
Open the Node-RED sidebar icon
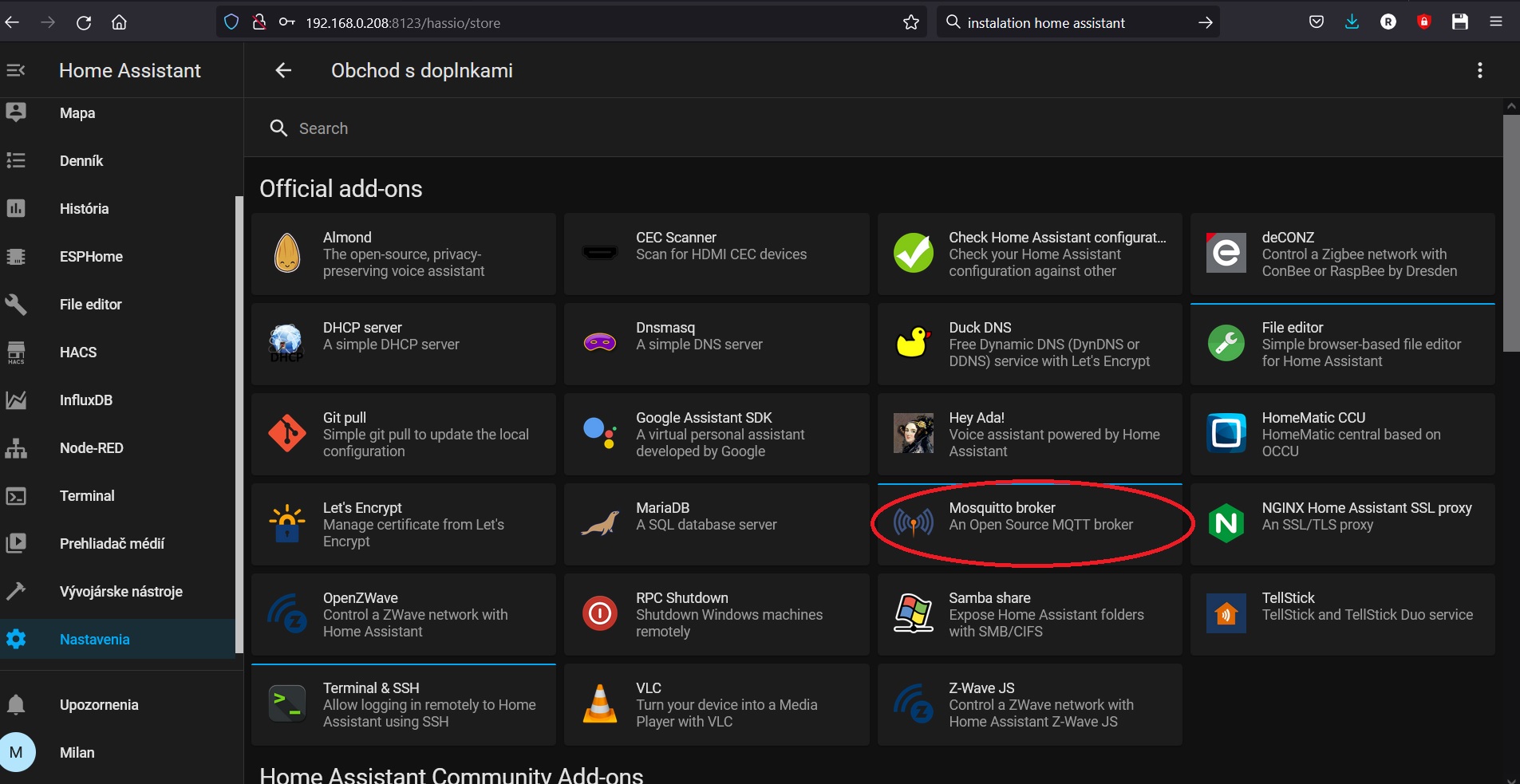coord(16,447)
